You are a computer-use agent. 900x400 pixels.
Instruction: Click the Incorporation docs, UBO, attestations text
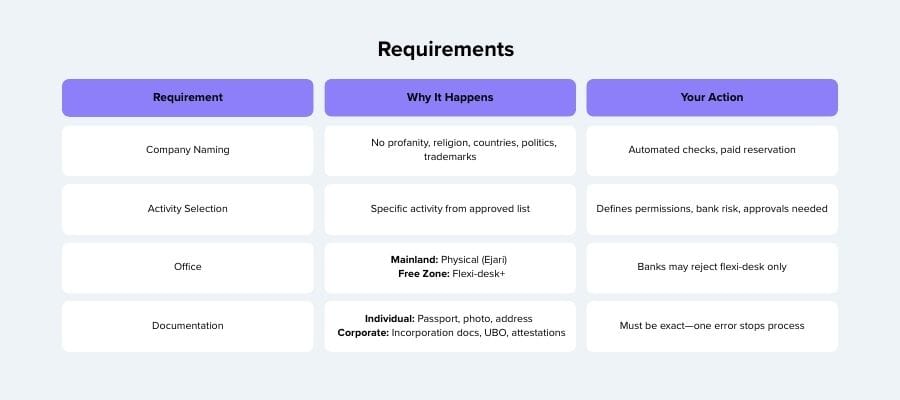[x=478, y=332]
